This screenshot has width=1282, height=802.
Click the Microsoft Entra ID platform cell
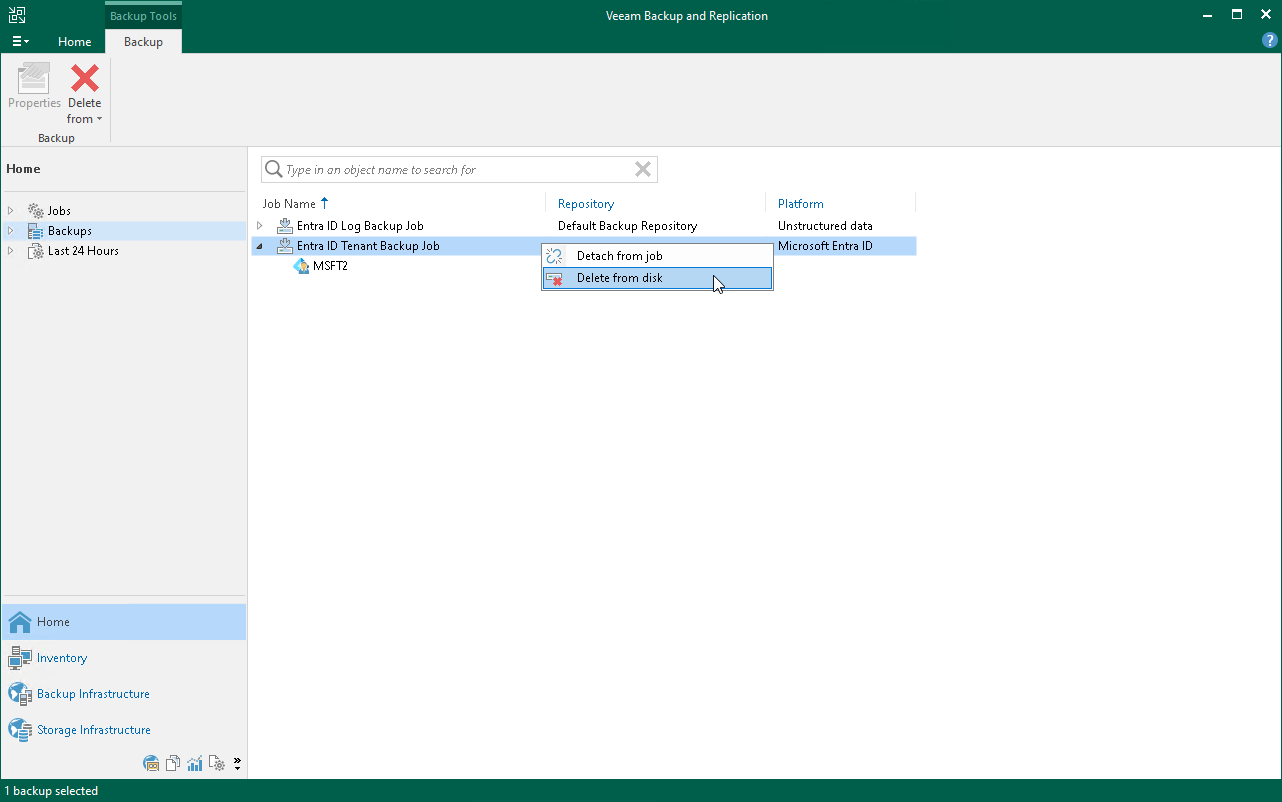pyautogui.click(x=825, y=246)
